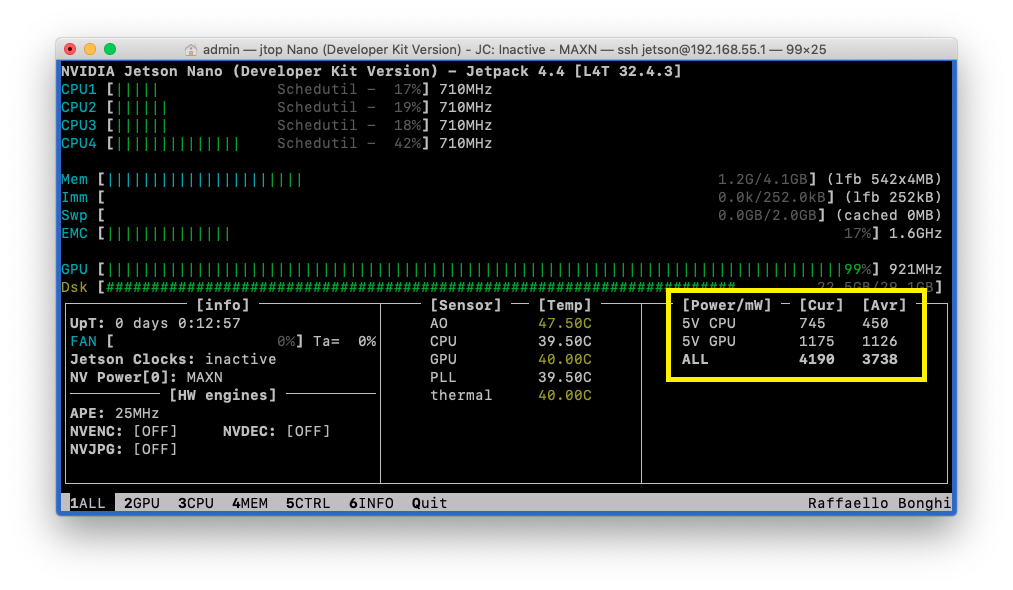
Task: Open the 6INFO tab
Action: point(371,503)
